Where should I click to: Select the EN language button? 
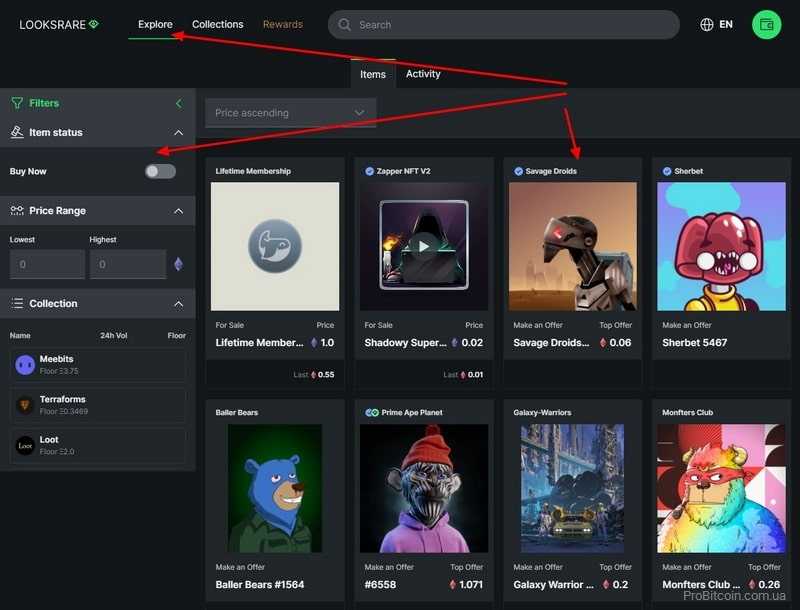point(726,24)
